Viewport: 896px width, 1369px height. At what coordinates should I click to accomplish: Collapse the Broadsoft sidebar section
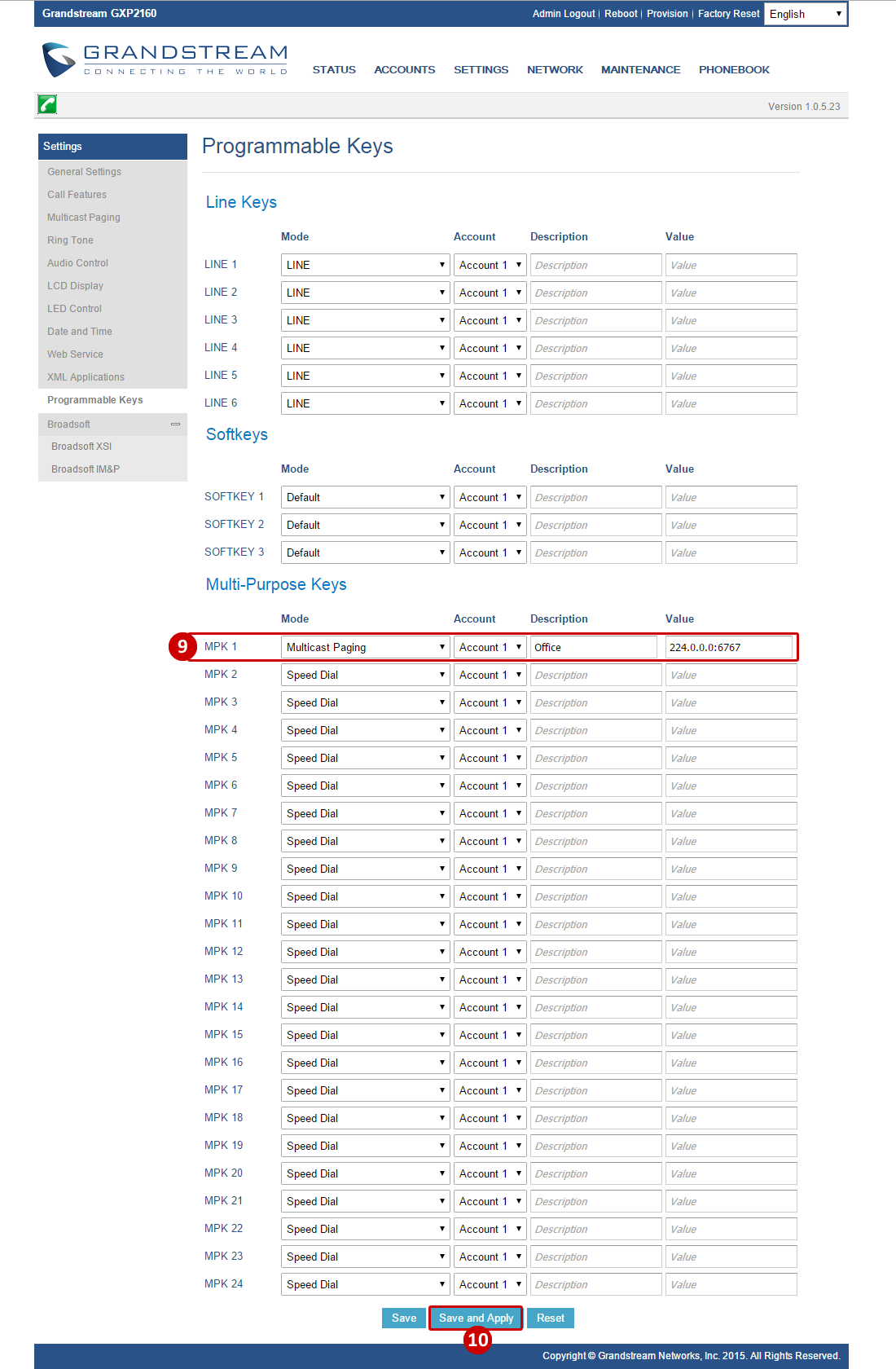pos(175,425)
